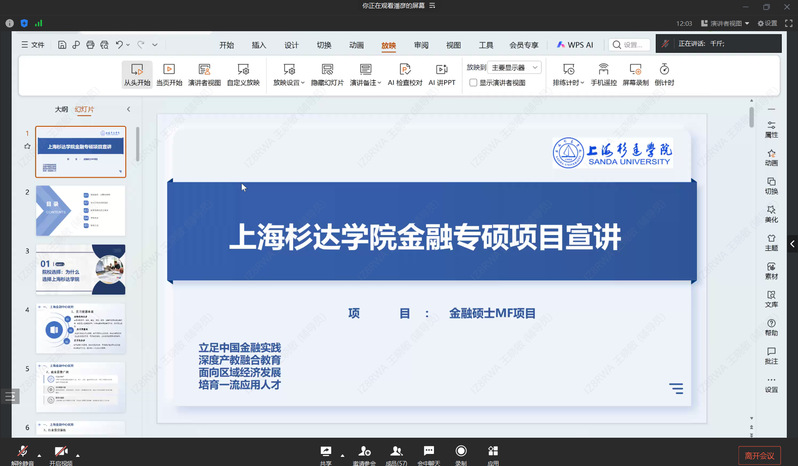
Task: Switch to the 设计 ribbon tab
Action: coord(292,45)
